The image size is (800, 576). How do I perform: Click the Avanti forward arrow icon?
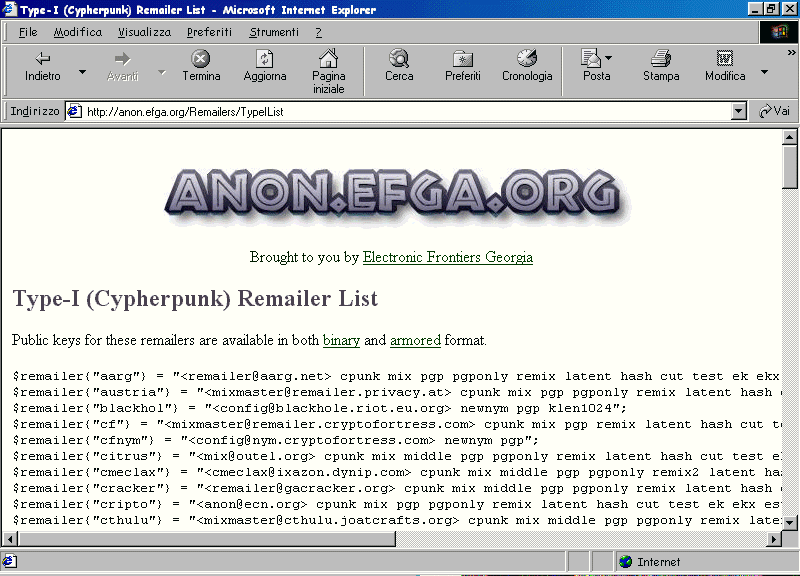point(122,59)
